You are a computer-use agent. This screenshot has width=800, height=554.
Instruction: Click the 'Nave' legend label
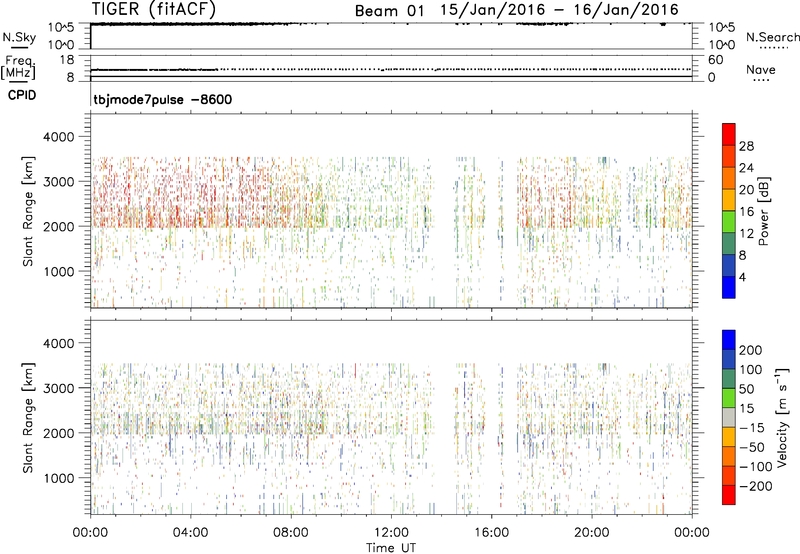[x=761, y=70]
